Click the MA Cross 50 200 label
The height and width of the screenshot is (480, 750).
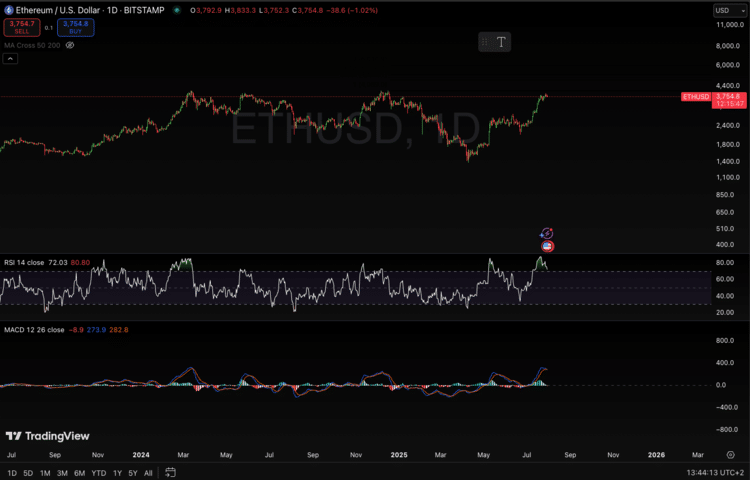pyautogui.click(x=32, y=45)
